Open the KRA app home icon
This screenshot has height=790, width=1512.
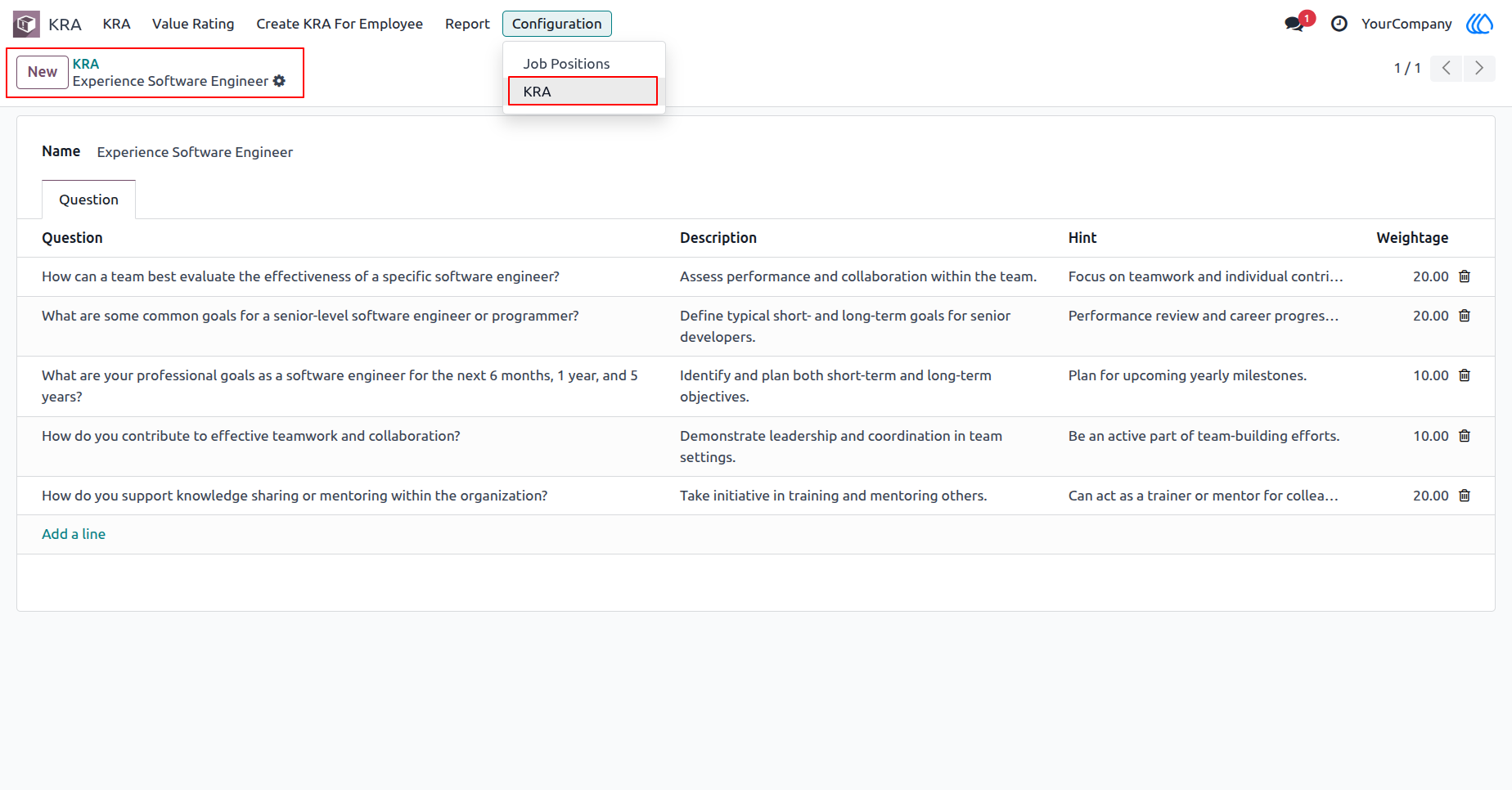pyautogui.click(x=26, y=24)
